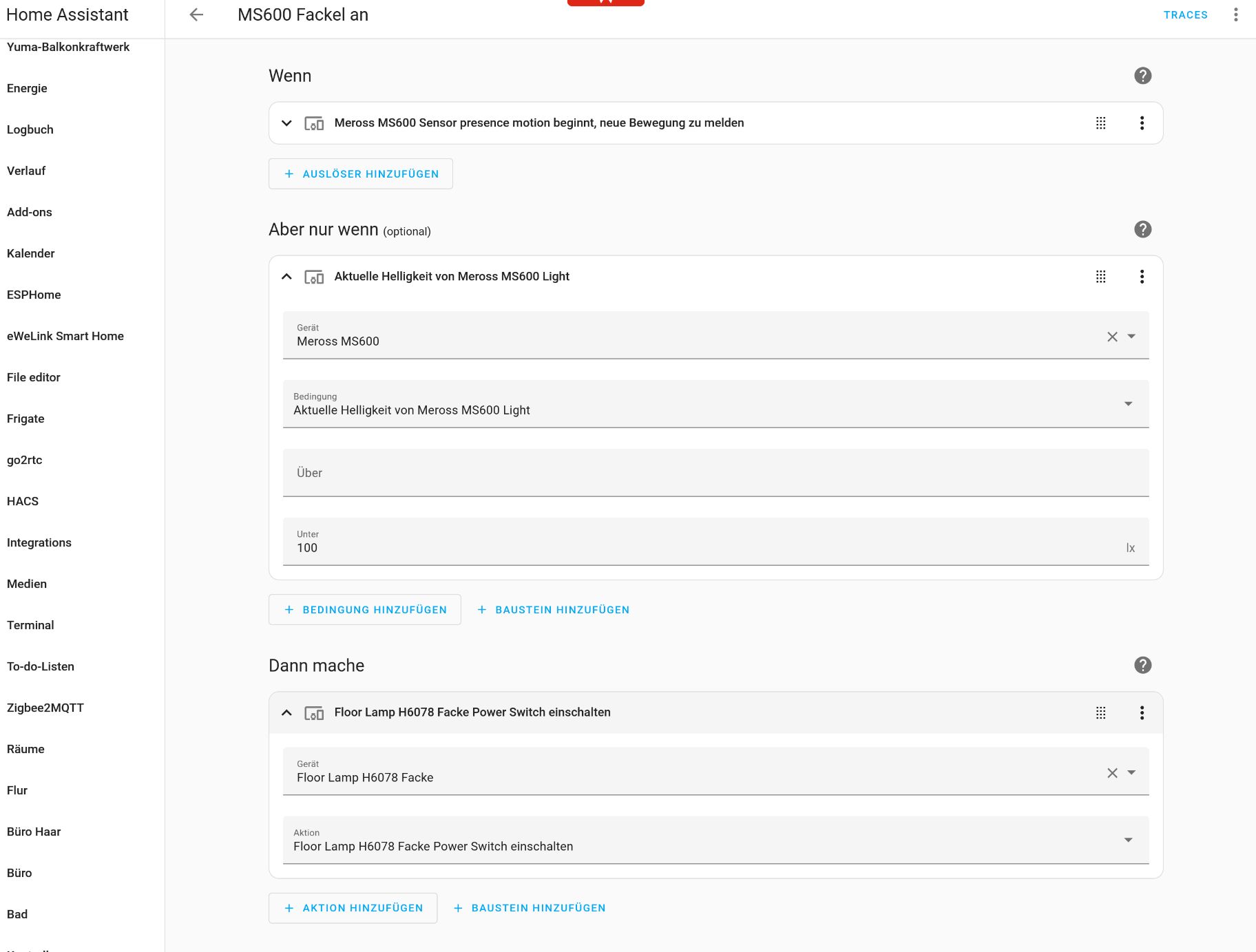Image resolution: width=1256 pixels, height=952 pixels.
Task: Clear the Meross MS600 device selection
Action: pyautogui.click(x=1112, y=337)
